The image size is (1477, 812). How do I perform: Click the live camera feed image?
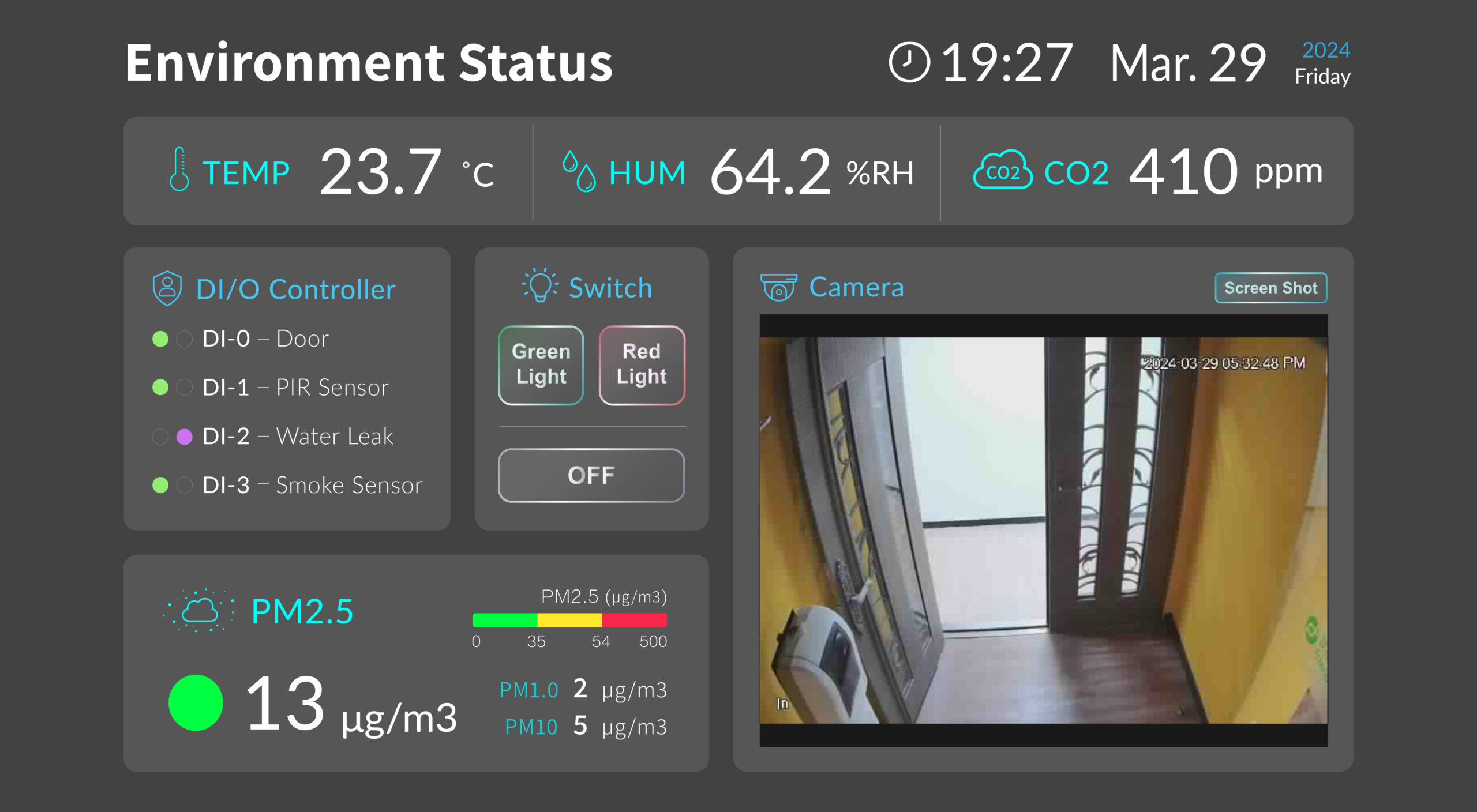pos(1044,531)
